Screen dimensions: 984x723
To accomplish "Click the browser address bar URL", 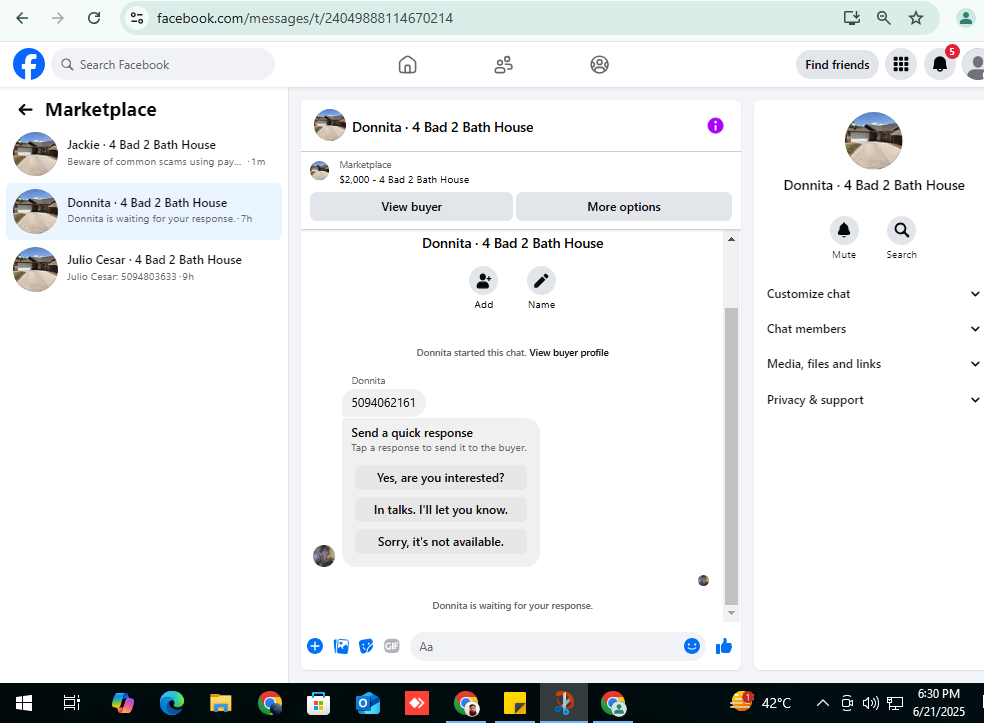I will click(304, 18).
